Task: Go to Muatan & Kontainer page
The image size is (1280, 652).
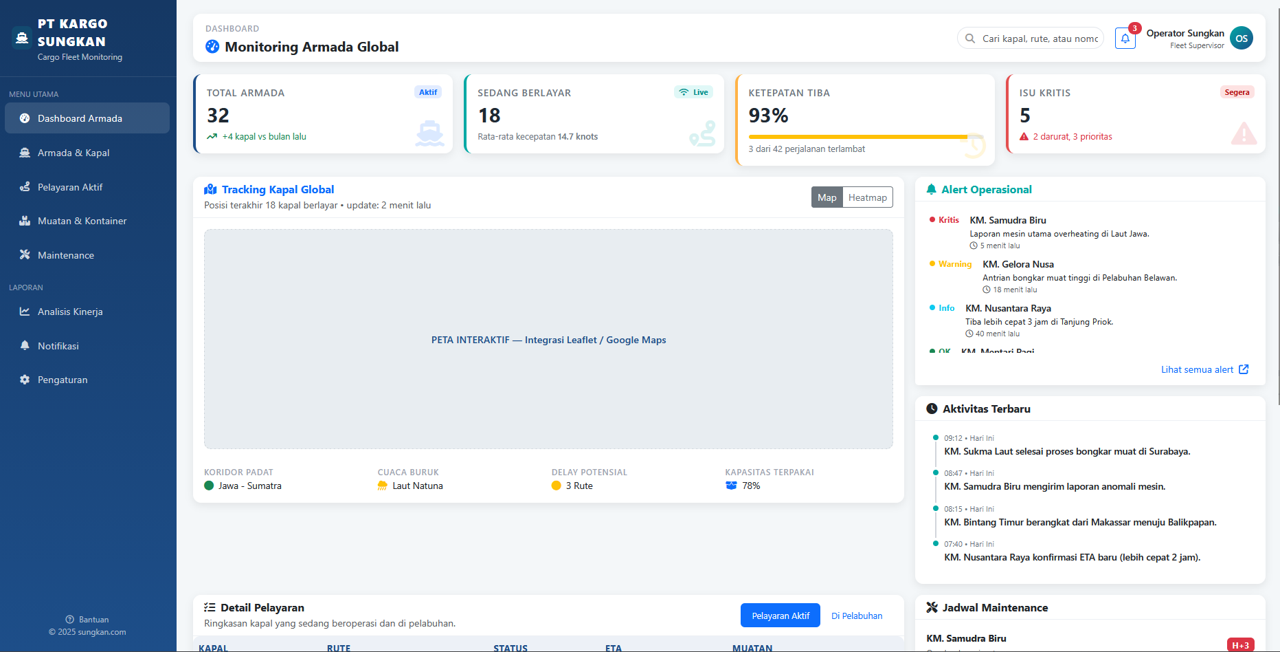Action: pyautogui.click(x=81, y=221)
